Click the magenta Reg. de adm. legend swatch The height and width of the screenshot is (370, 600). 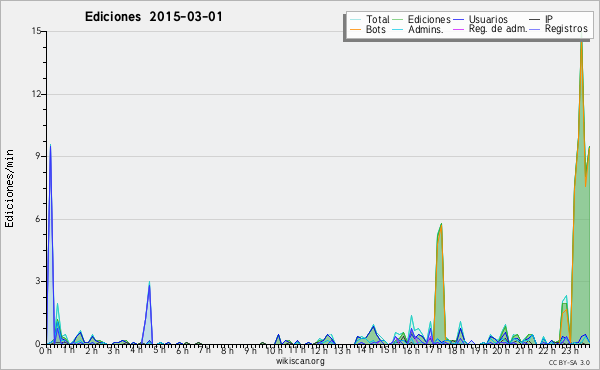pyautogui.click(x=458, y=29)
